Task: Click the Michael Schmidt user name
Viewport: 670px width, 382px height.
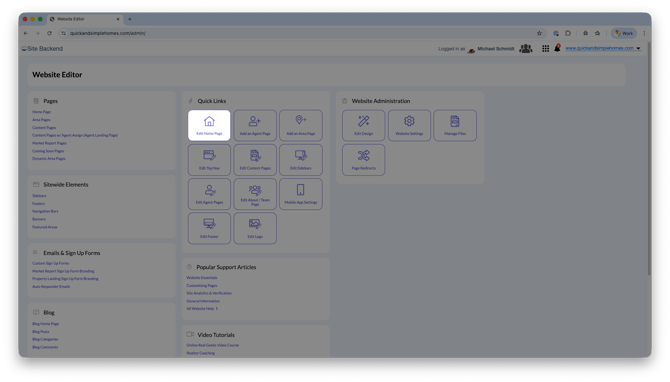Action: tap(496, 49)
